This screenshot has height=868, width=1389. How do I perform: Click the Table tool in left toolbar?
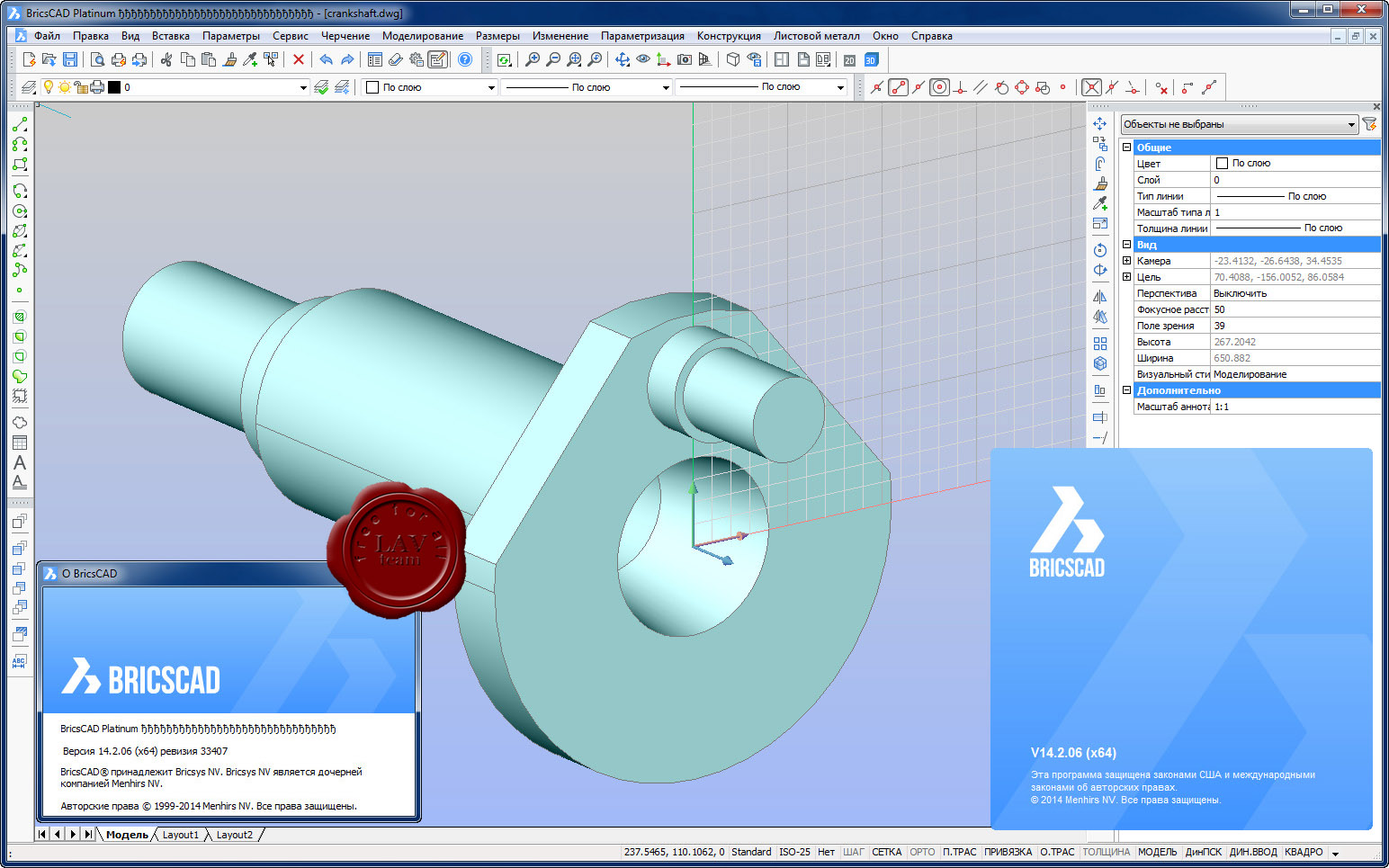[x=20, y=443]
